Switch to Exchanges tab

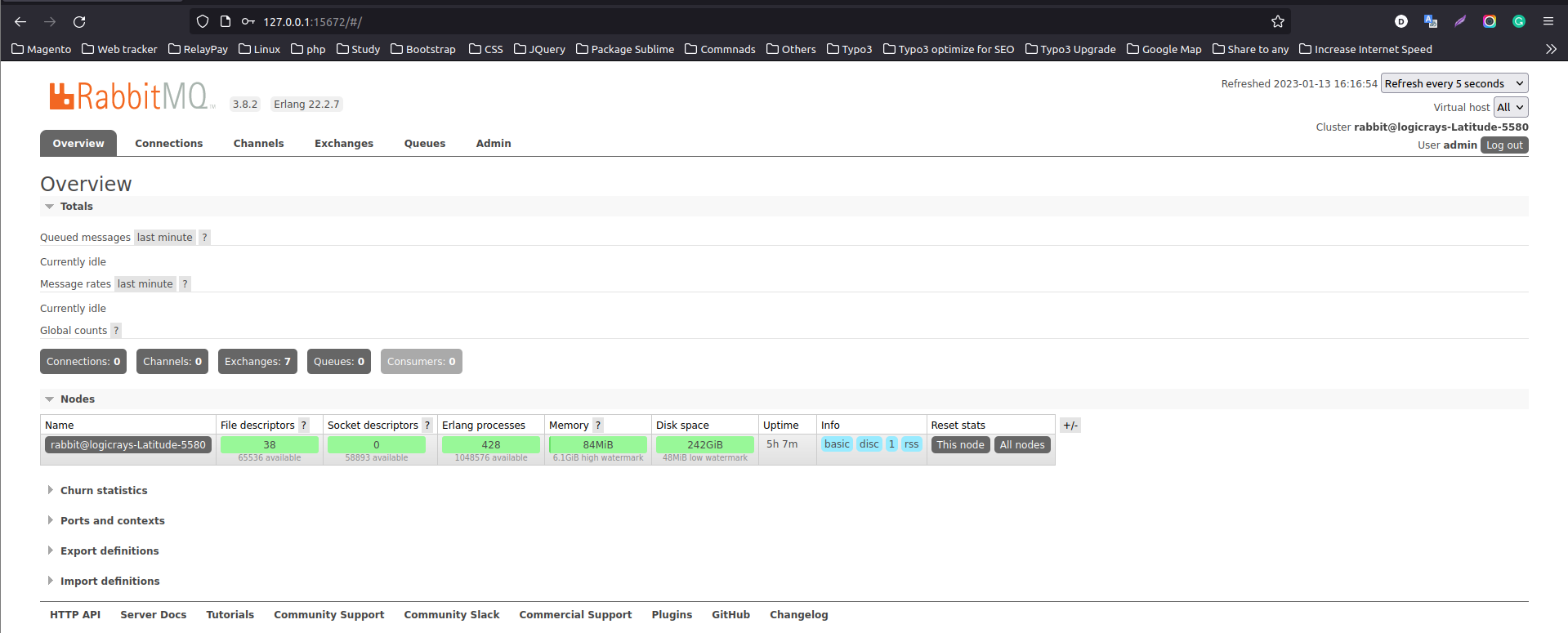[x=344, y=143]
